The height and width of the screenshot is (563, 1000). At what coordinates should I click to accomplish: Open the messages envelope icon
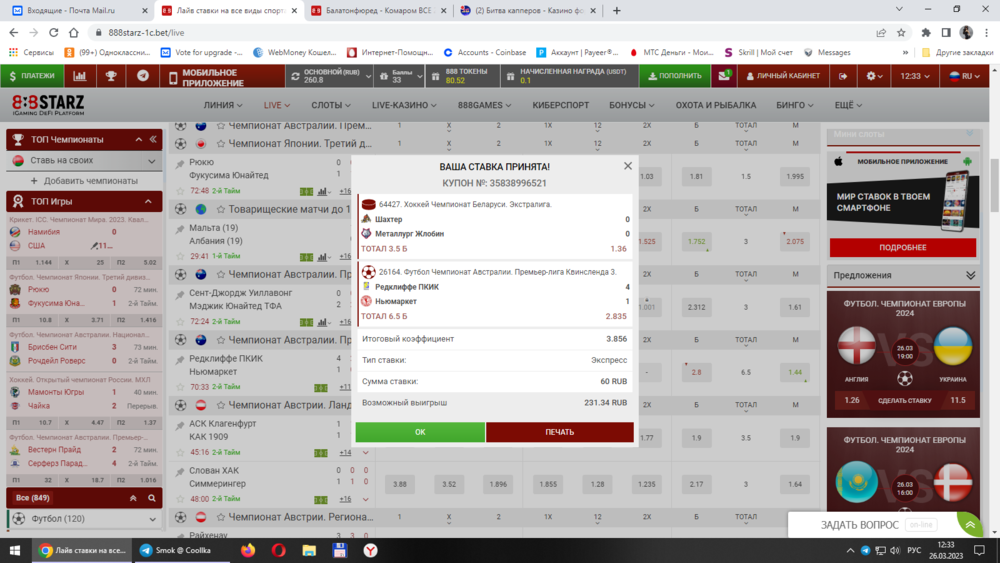point(724,76)
